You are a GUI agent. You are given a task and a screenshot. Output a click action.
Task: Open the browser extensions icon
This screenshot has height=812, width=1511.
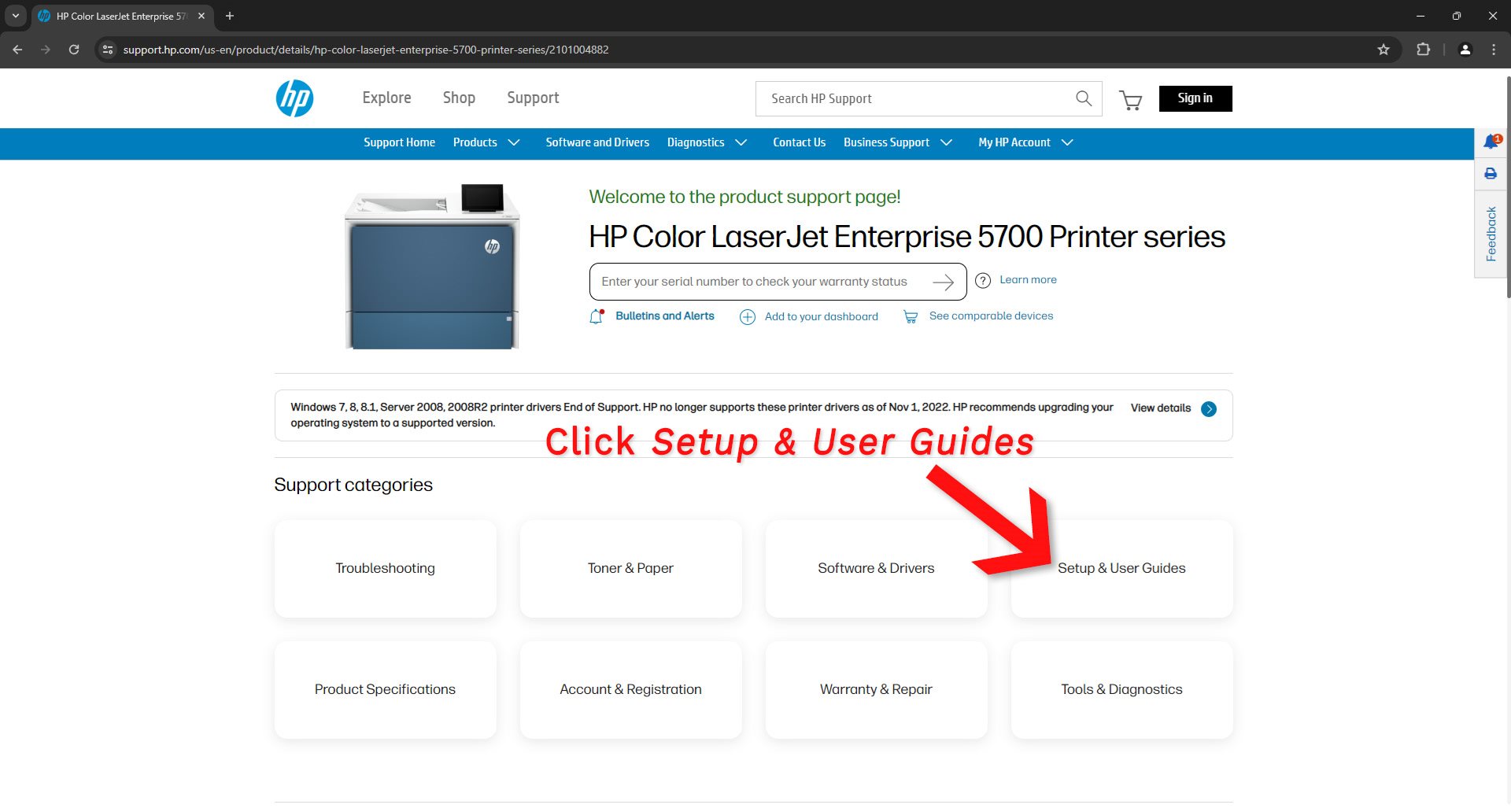coord(1423,50)
